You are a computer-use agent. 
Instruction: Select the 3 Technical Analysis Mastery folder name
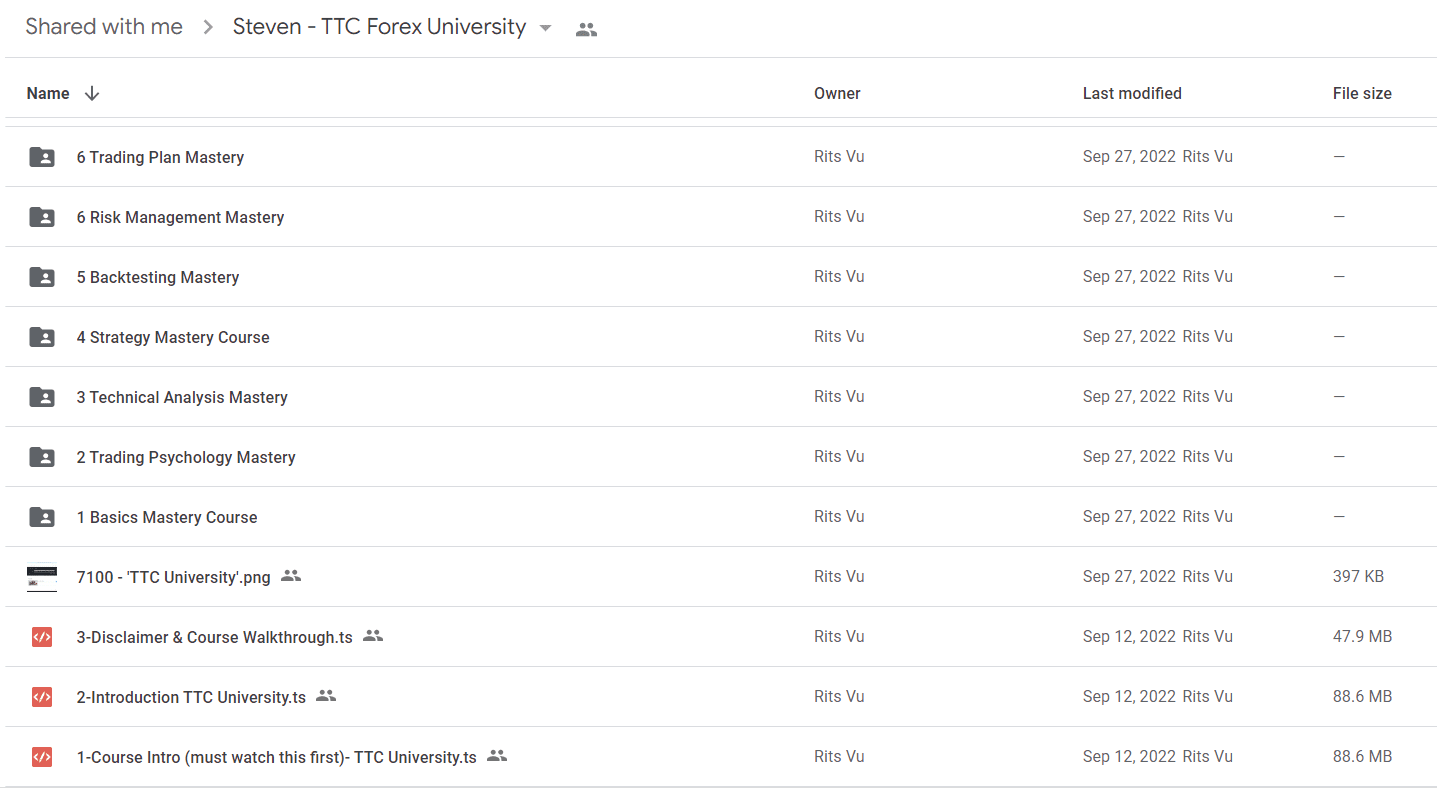coord(182,397)
